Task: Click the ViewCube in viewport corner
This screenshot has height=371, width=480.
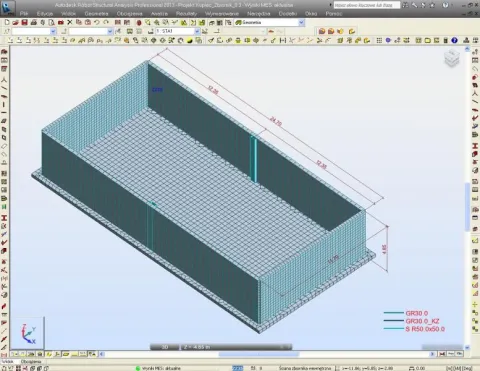Action: 452,58
